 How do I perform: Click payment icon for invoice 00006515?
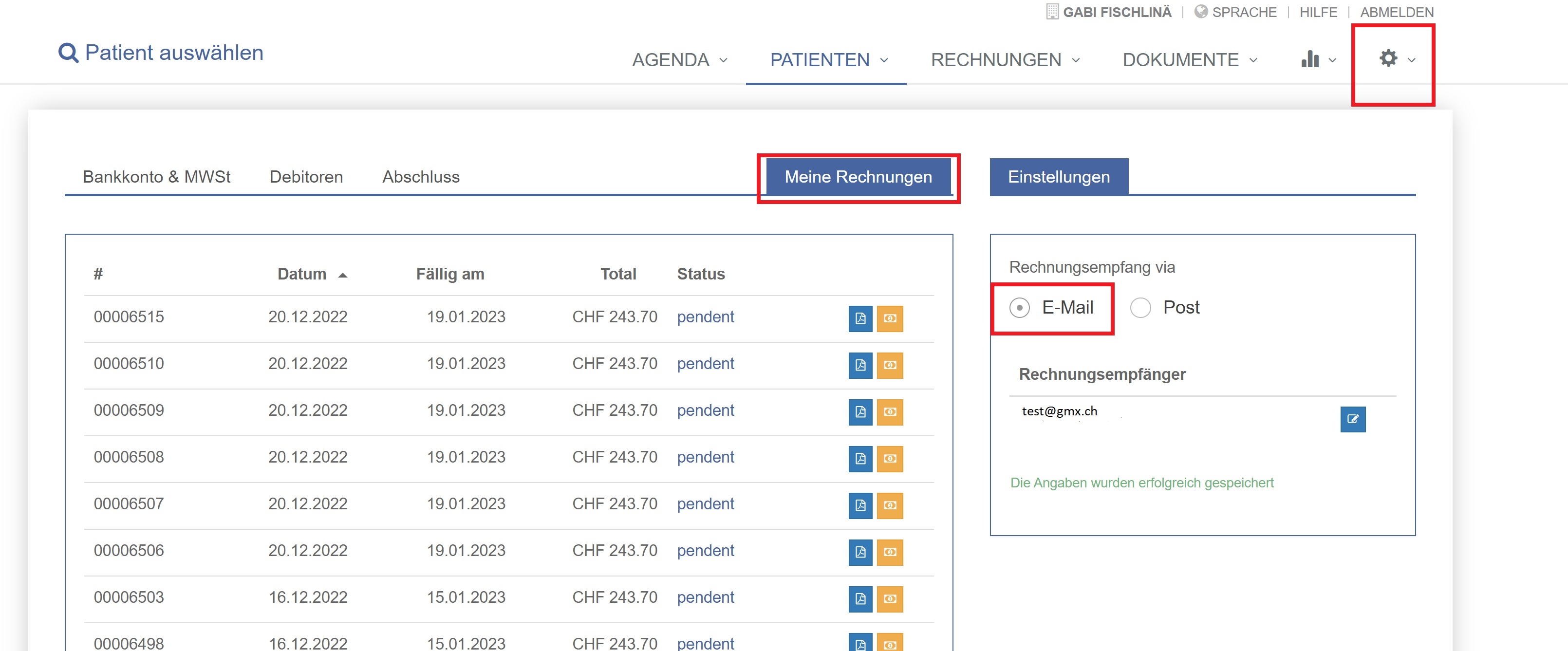coord(889,318)
